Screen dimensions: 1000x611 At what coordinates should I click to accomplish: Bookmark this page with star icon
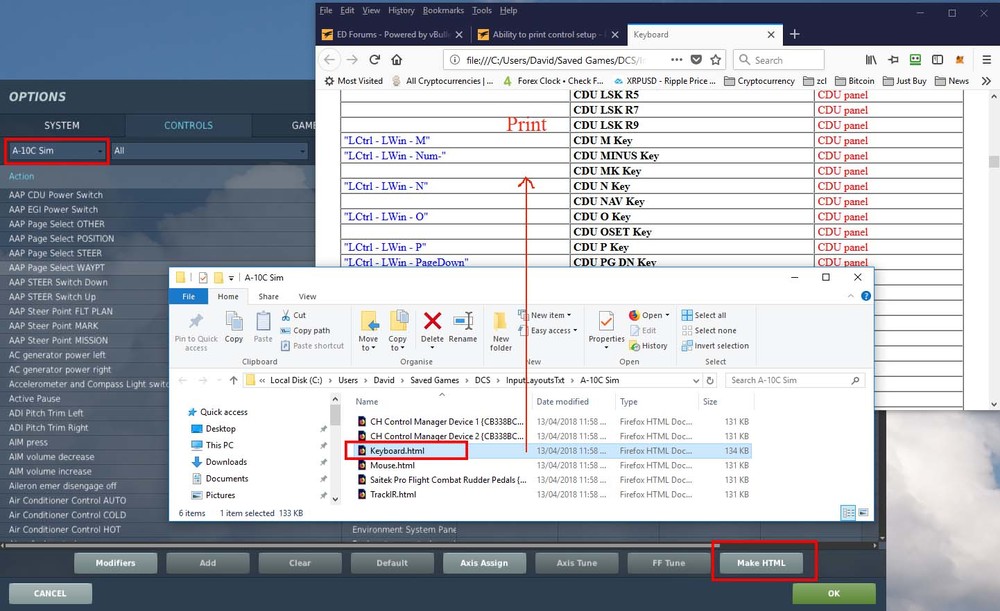pyautogui.click(x=716, y=59)
